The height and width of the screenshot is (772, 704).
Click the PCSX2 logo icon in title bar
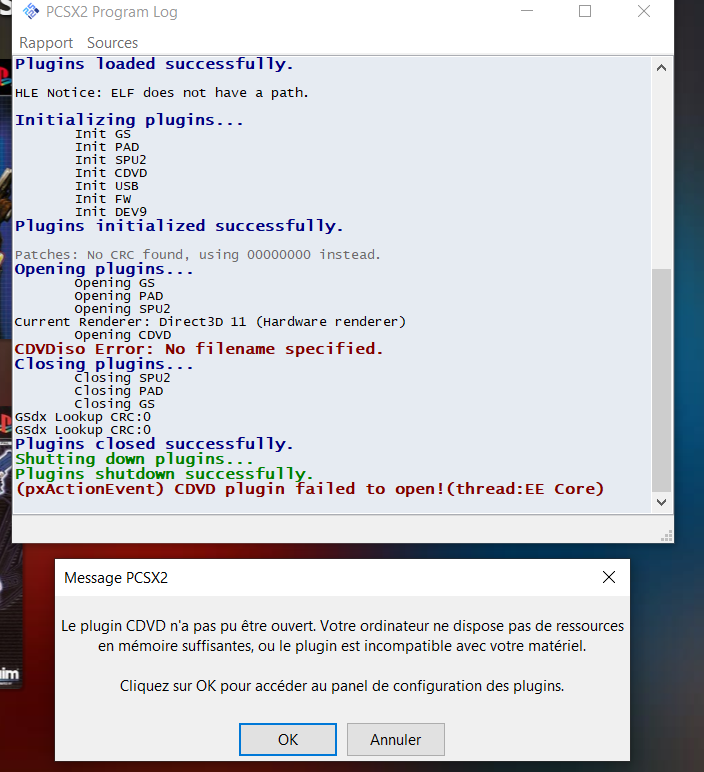coord(31,11)
